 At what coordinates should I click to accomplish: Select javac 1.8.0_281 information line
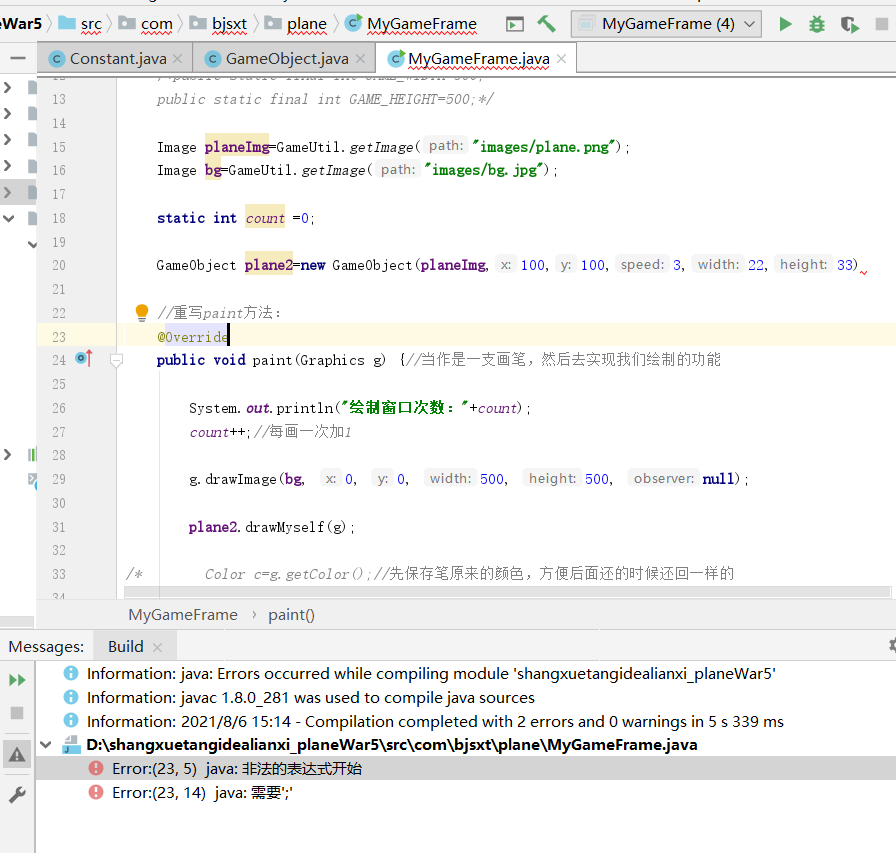(310, 698)
